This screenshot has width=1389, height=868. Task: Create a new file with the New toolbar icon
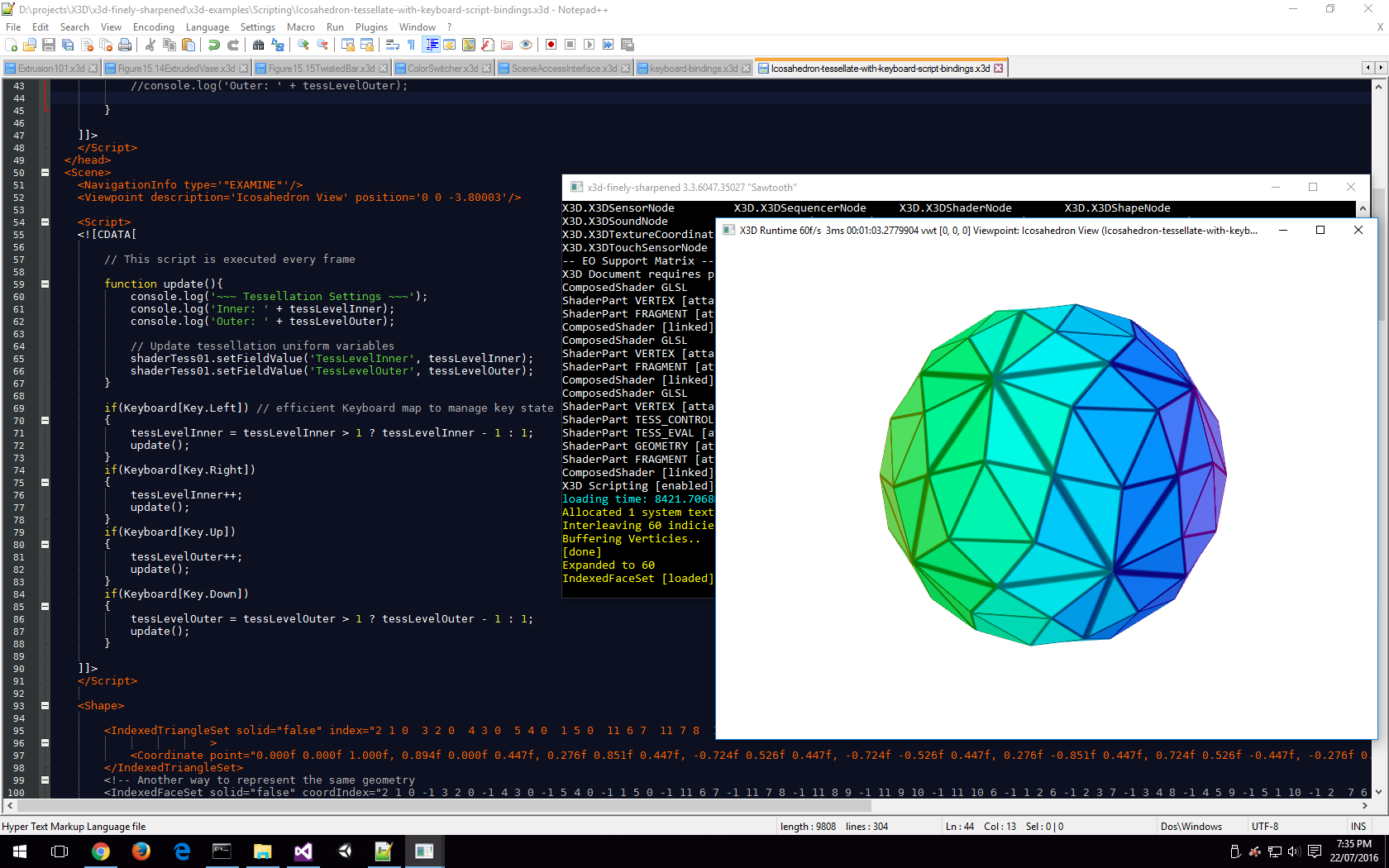point(12,45)
